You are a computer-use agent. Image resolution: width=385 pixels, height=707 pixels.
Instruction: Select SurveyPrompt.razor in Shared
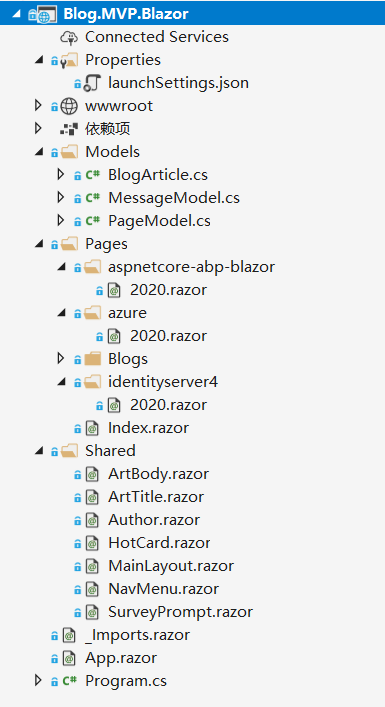point(180,612)
